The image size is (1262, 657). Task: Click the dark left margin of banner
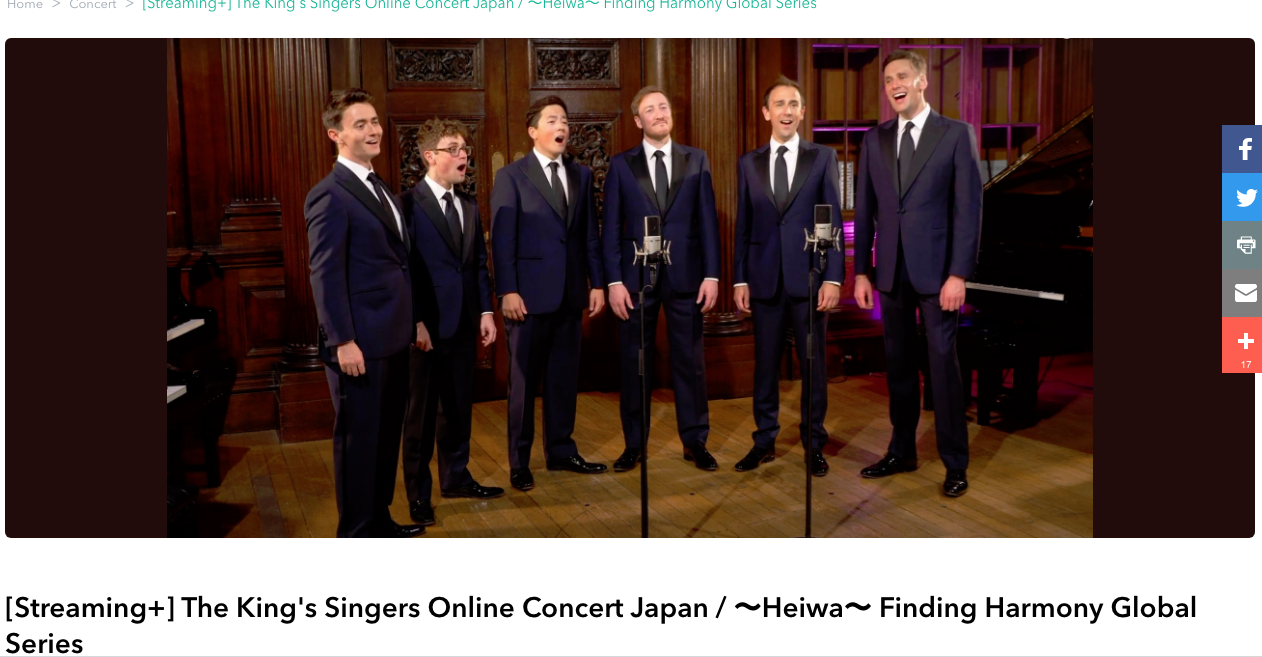pyautogui.click(x=86, y=288)
